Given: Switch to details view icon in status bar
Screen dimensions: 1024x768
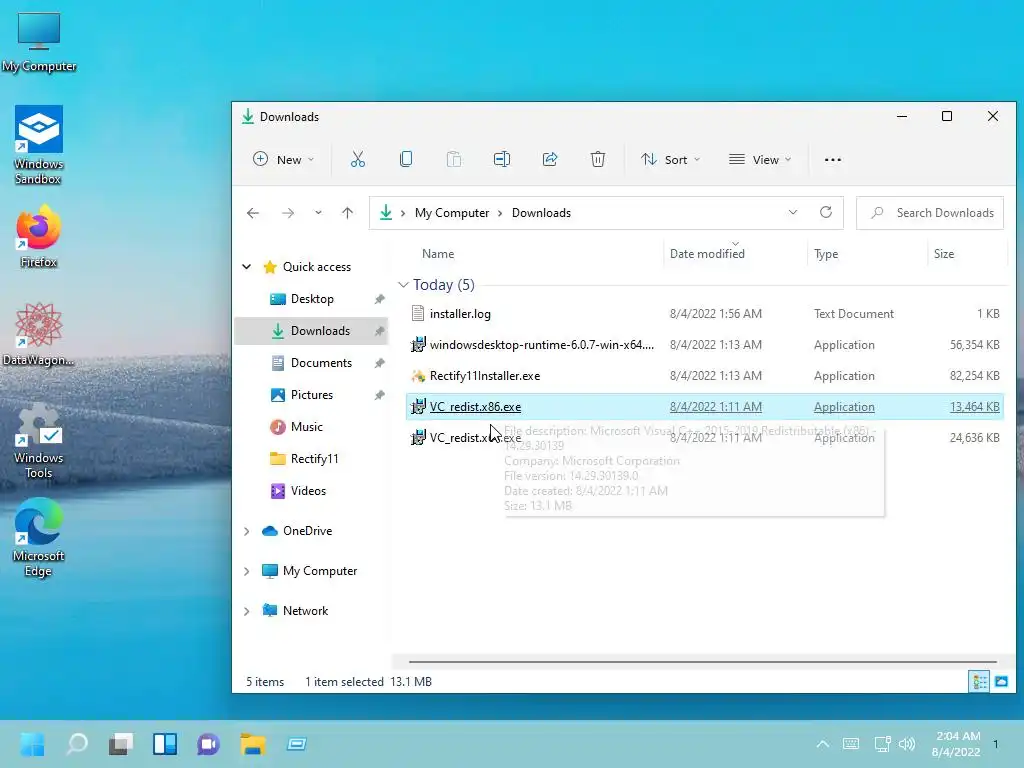Looking at the screenshot, I should pyautogui.click(x=980, y=682).
